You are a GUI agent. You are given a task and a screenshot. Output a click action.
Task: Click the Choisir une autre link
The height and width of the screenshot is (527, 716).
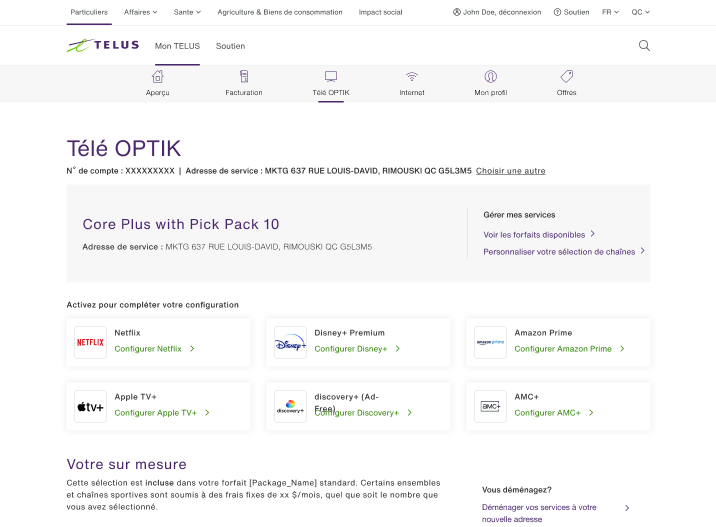tap(511, 171)
